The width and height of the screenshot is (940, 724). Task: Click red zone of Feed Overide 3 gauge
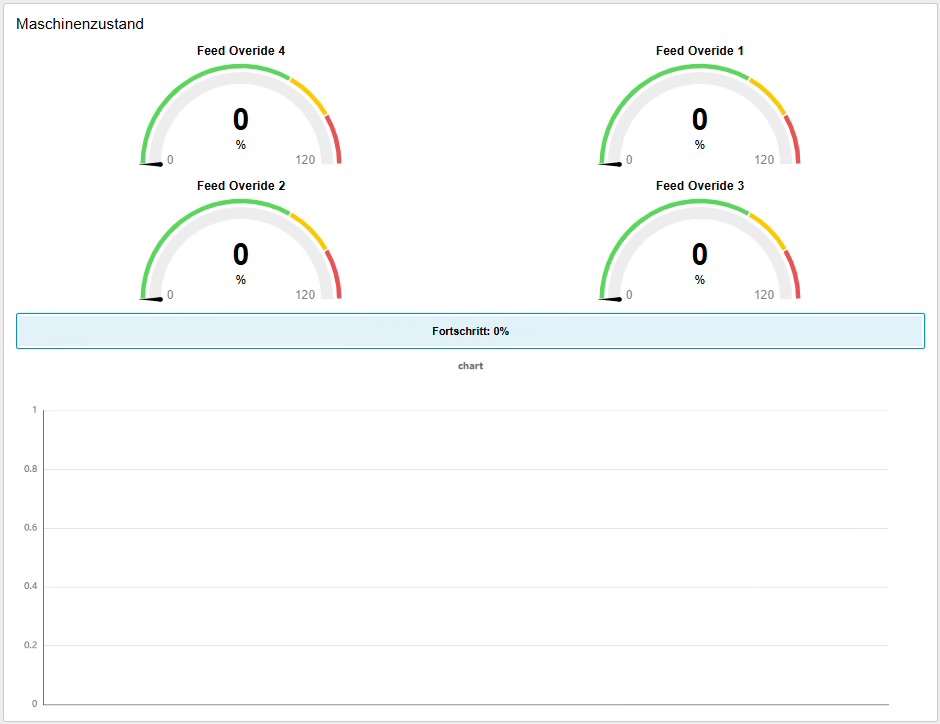[x=793, y=274]
